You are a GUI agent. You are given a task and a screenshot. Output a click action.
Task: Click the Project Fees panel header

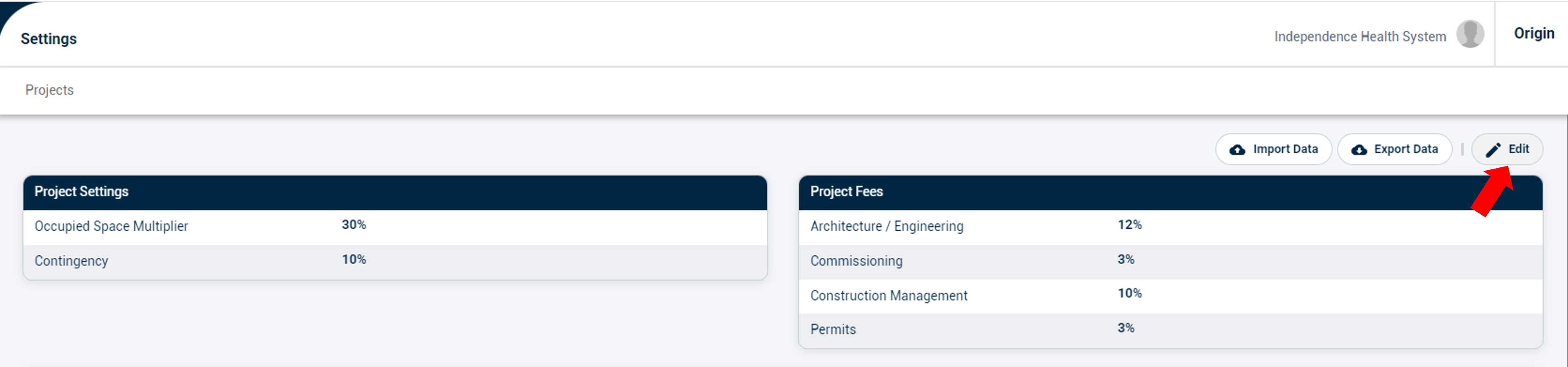[x=1171, y=192]
